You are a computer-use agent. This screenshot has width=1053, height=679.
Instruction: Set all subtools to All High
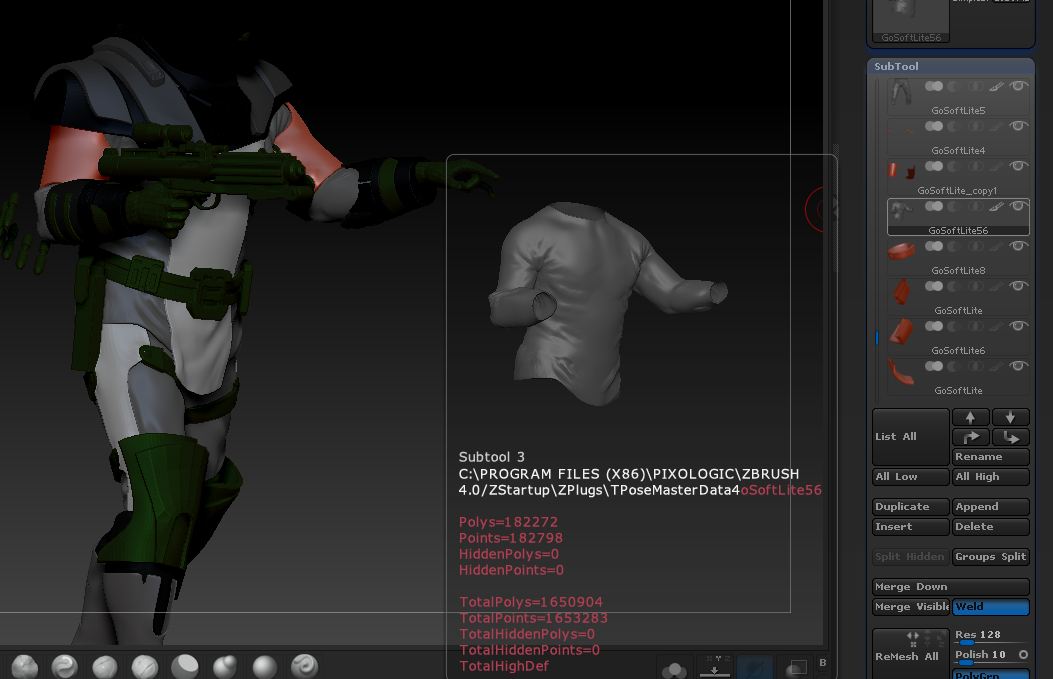coord(991,477)
